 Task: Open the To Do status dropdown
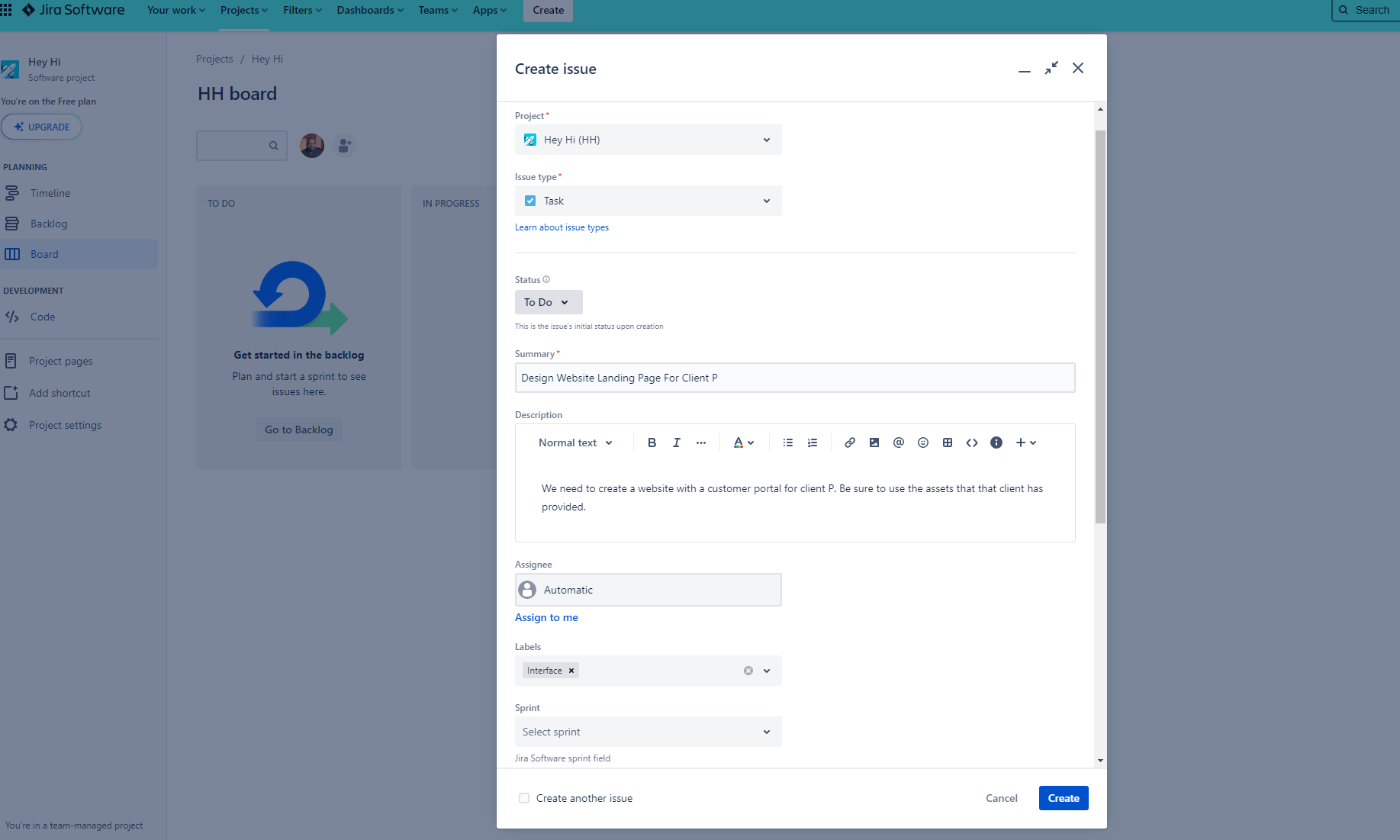[x=549, y=302]
